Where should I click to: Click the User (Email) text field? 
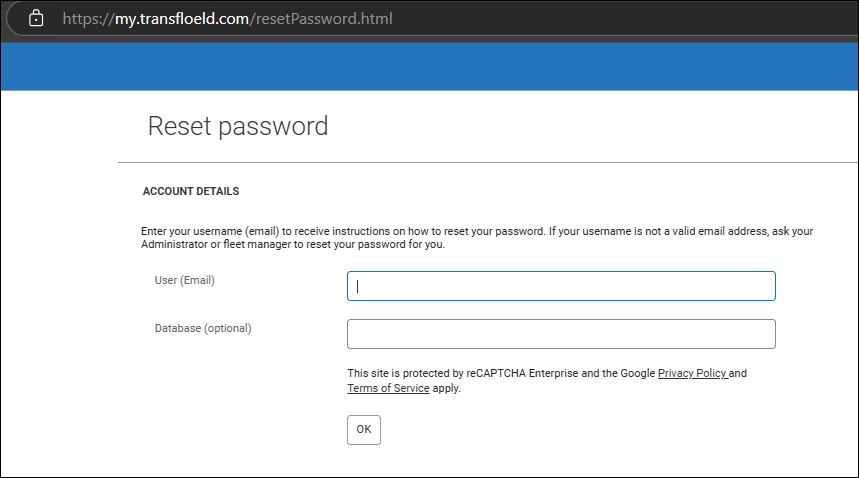click(561, 286)
